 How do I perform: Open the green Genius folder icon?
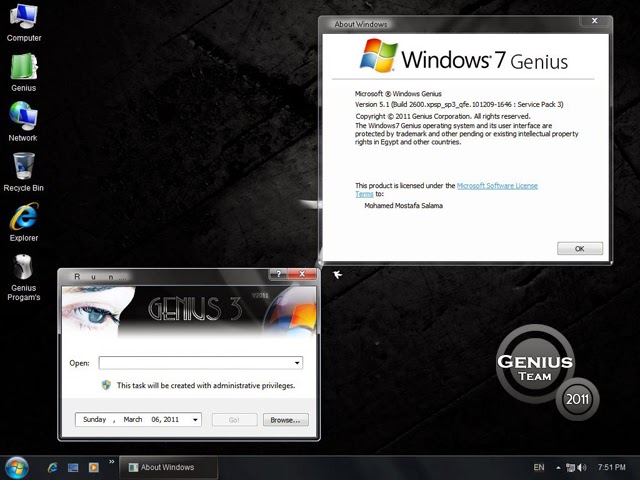[x=24, y=73]
